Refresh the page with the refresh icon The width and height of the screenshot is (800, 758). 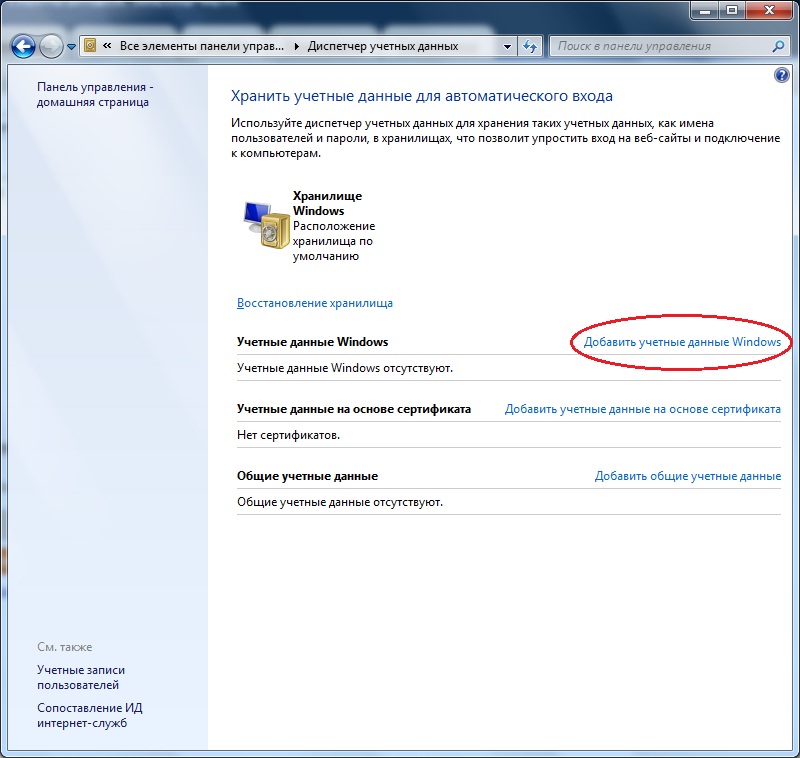pos(530,46)
